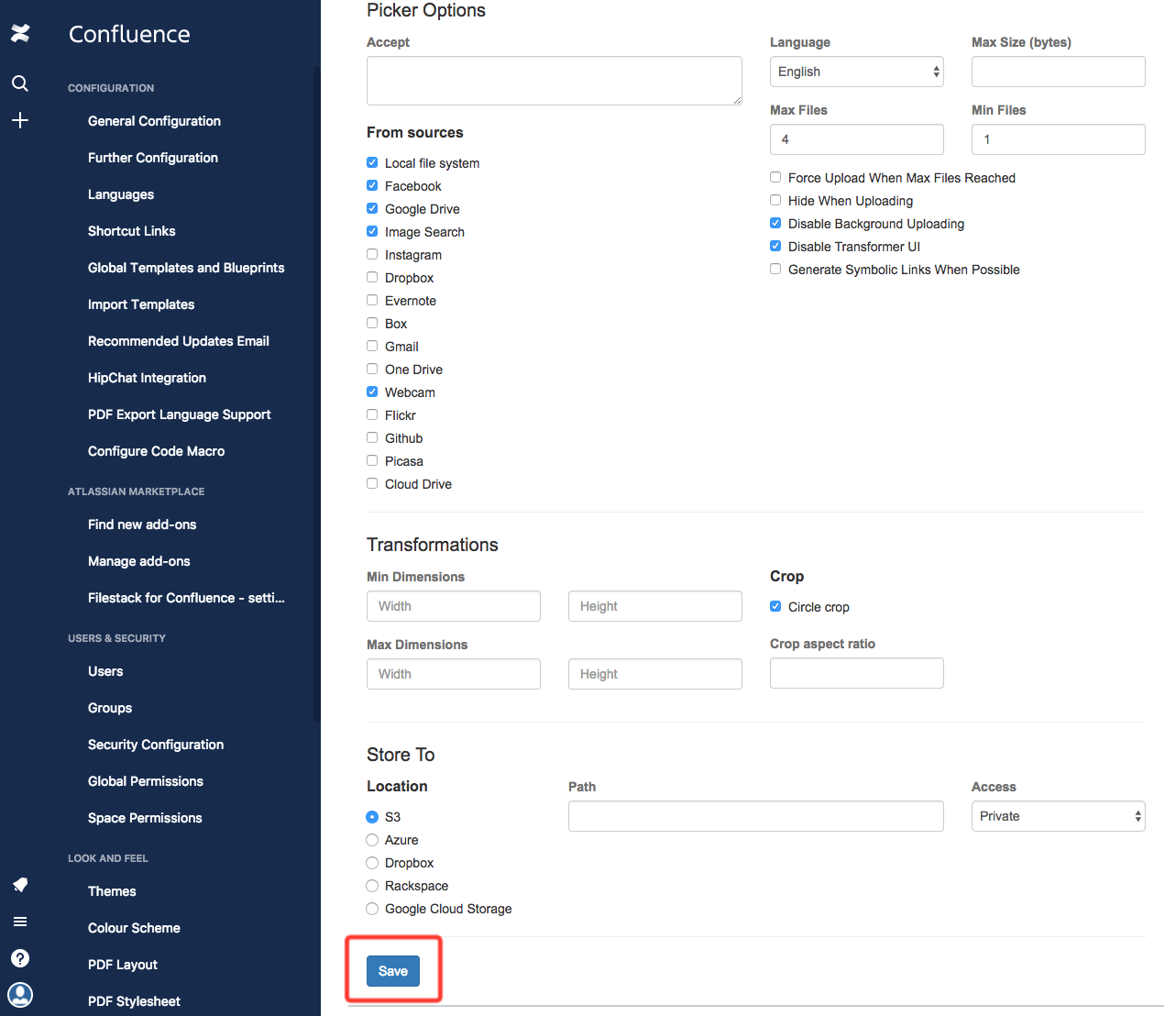Select the S3 storage location

tap(372, 817)
